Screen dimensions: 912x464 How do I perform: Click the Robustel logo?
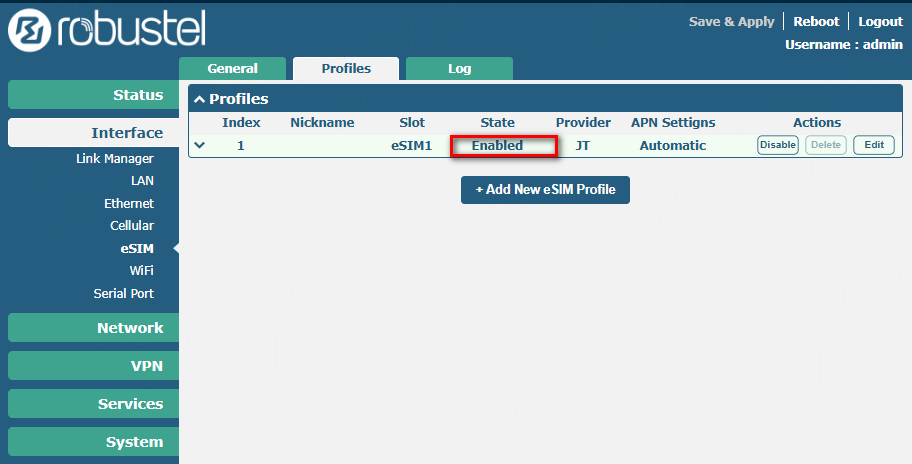click(106, 31)
